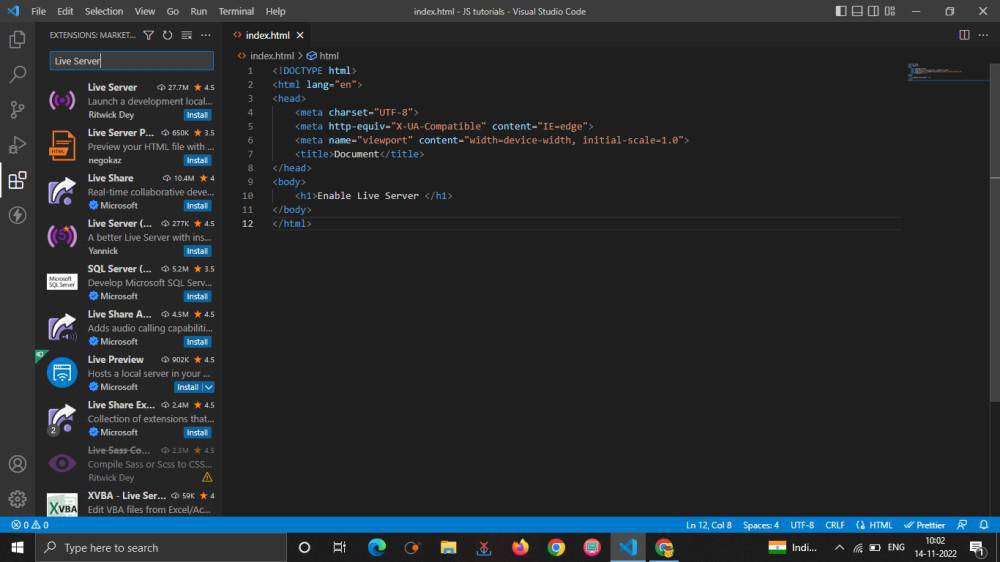Viewport: 1000px width, 562px height.
Task: Refresh the extensions list
Action: [x=167, y=35]
